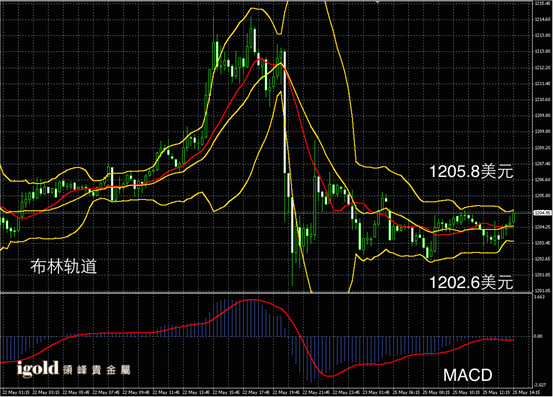The width and height of the screenshot is (553, 397).
Task: Click the 22 May 13:45 time label
Action: [x=197, y=392]
